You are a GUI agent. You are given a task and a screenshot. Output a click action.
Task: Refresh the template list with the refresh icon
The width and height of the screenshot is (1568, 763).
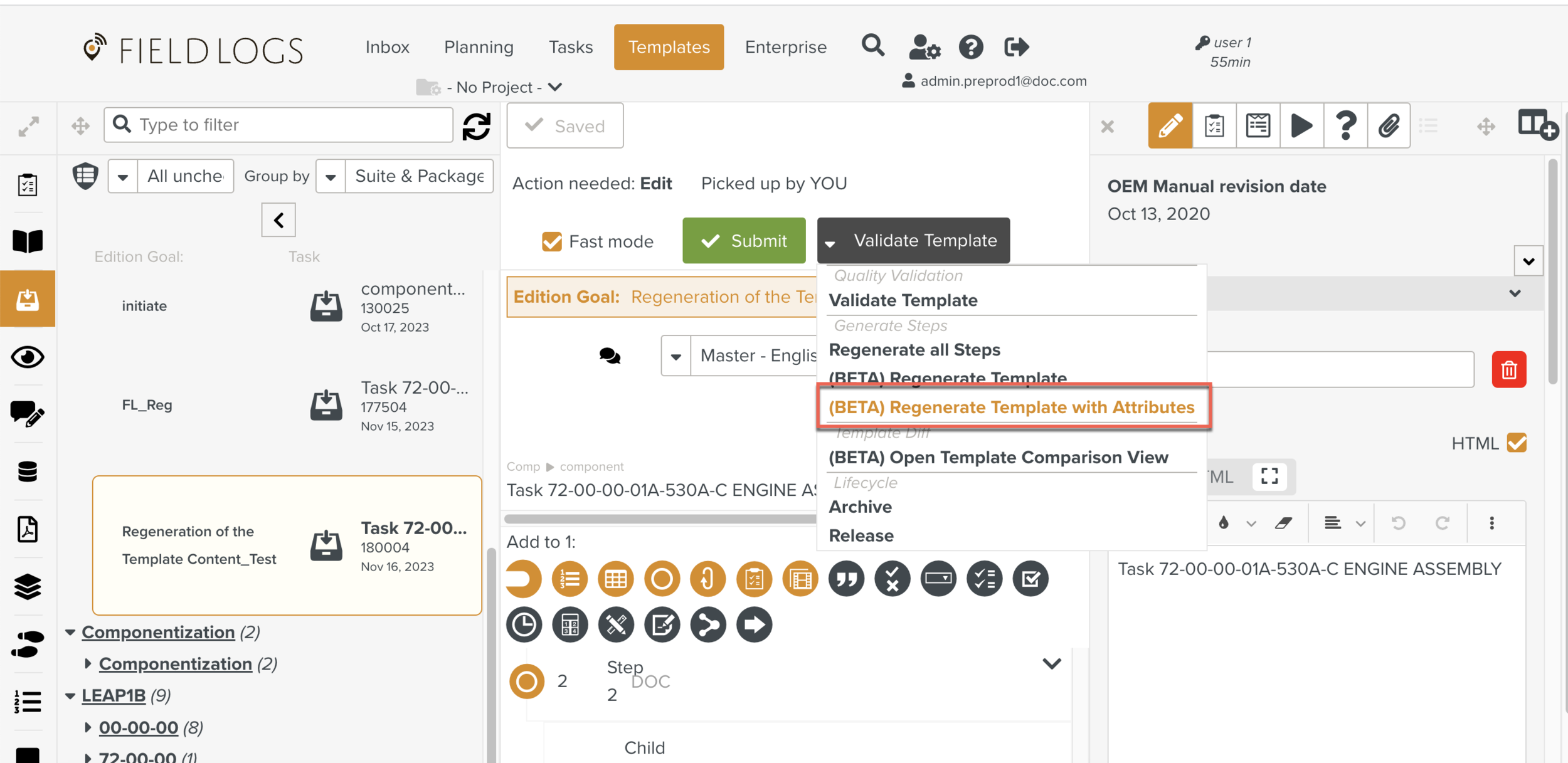click(x=476, y=125)
